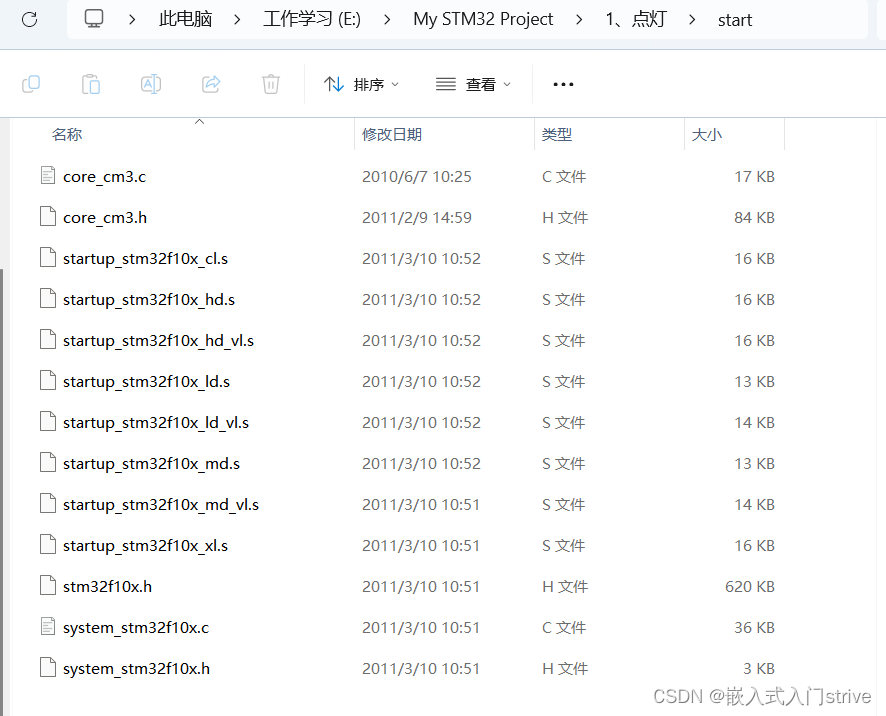Image resolution: width=886 pixels, height=716 pixels.
Task: Click file icon of startup_stm32f10x_ld.s
Action: coord(48,380)
